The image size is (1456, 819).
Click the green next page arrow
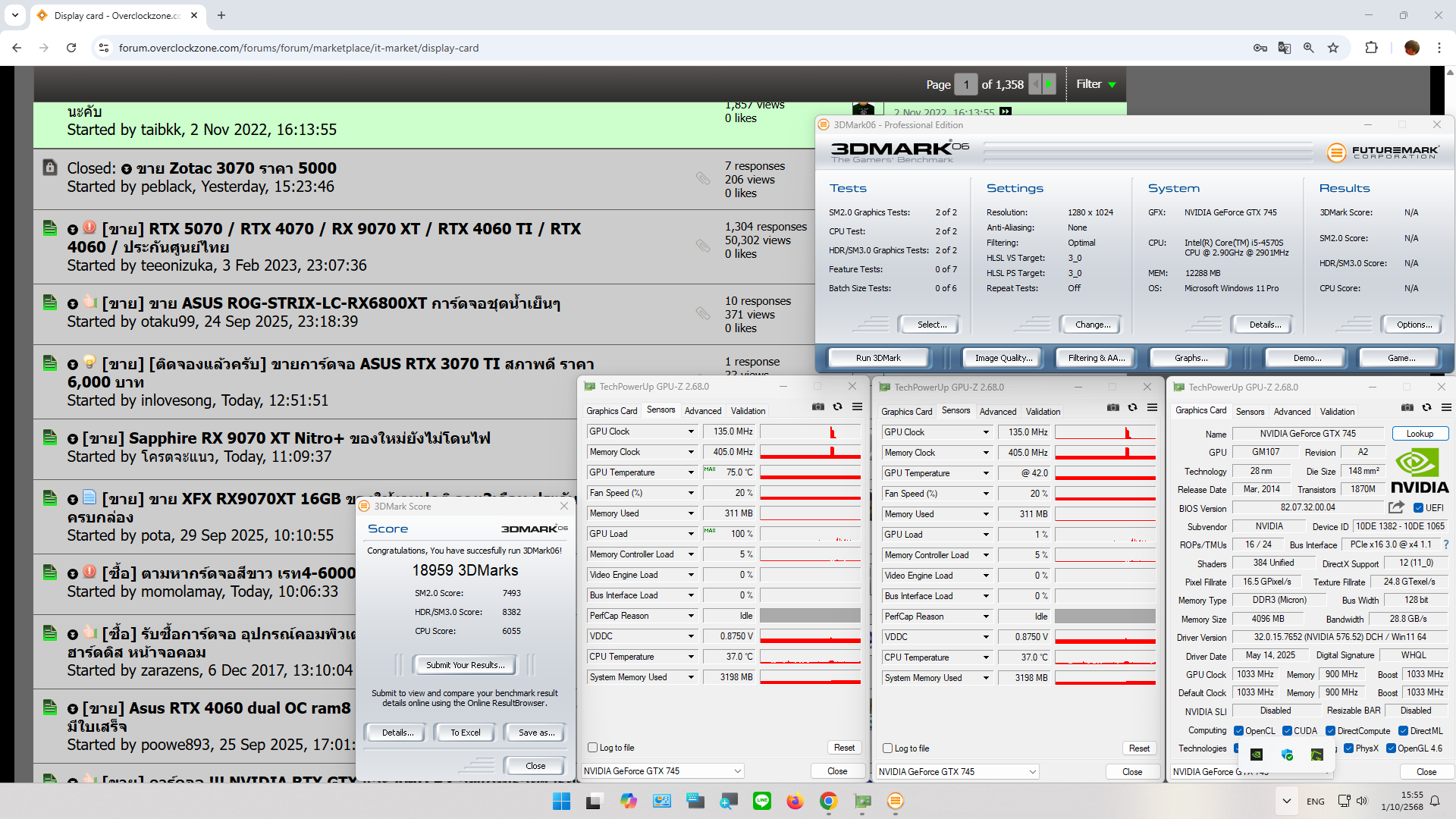(1049, 84)
